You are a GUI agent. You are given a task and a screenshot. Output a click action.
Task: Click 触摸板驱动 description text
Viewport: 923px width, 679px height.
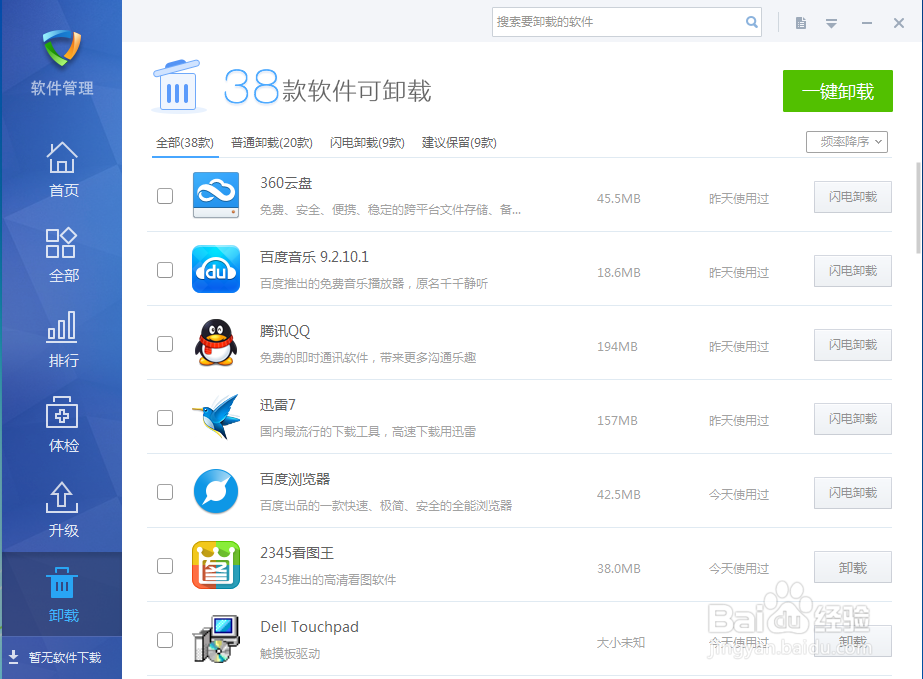tap(290, 654)
